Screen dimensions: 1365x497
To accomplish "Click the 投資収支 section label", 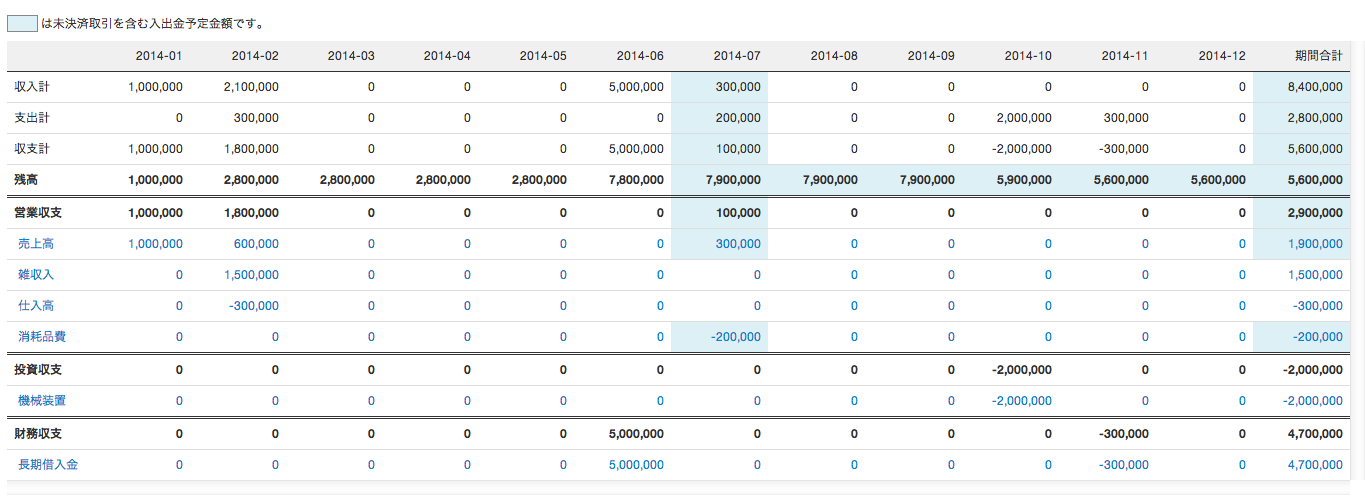I will point(38,370).
